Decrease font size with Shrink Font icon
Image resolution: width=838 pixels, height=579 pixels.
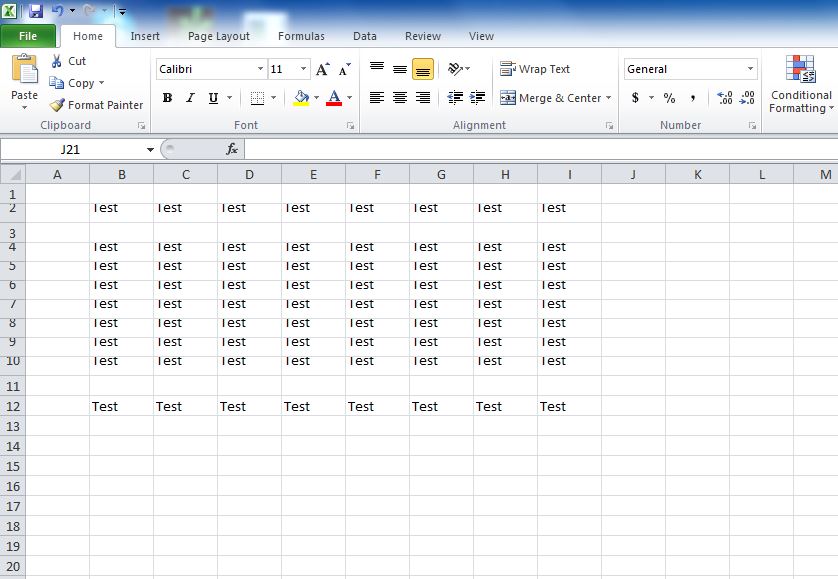pos(345,69)
